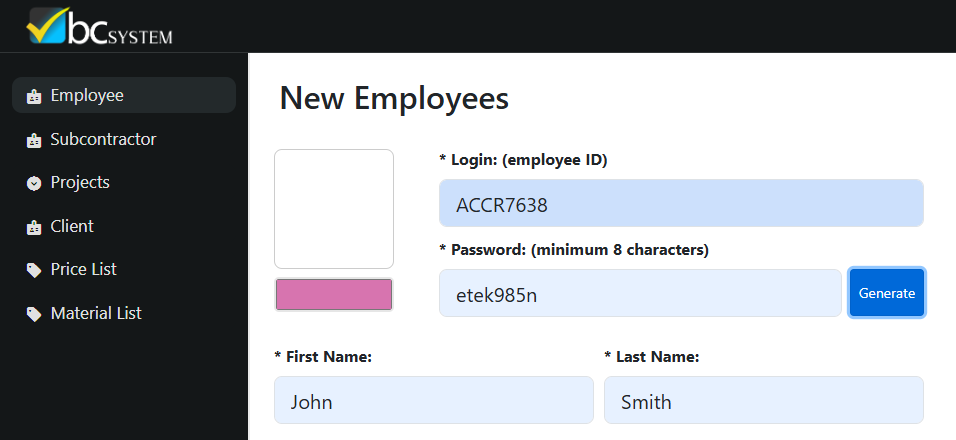Click the Projects clock icon

click(34, 183)
